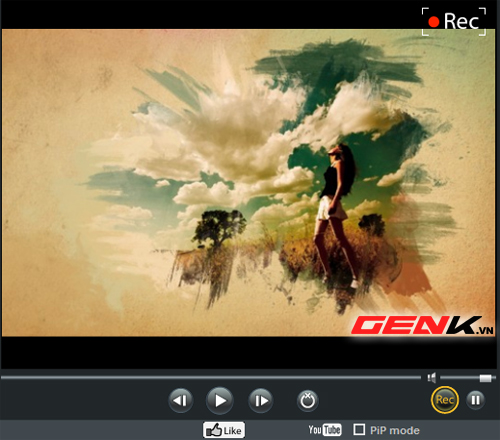This screenshot has height=440, width=500.
Task: Click the circular reset arrow icon
Action: (307, 400)
